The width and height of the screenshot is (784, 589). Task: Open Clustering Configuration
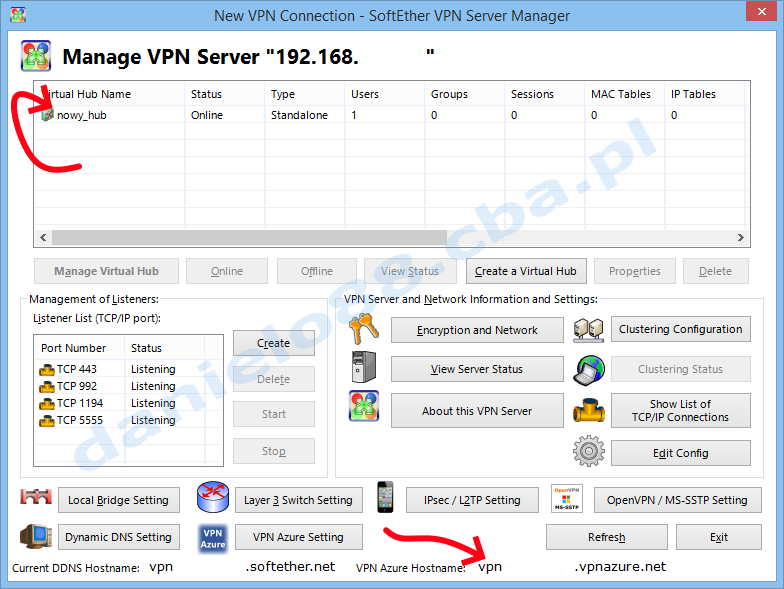680,329
